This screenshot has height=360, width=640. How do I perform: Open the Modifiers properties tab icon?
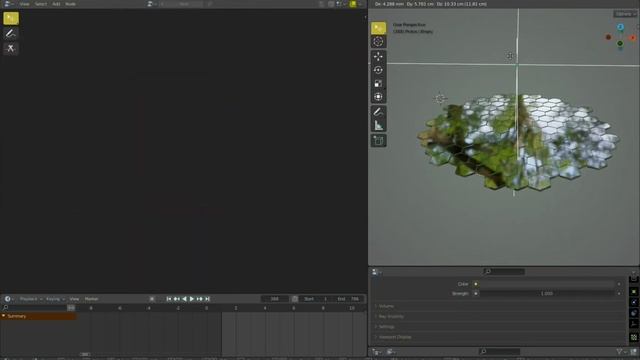pos(633,302)
